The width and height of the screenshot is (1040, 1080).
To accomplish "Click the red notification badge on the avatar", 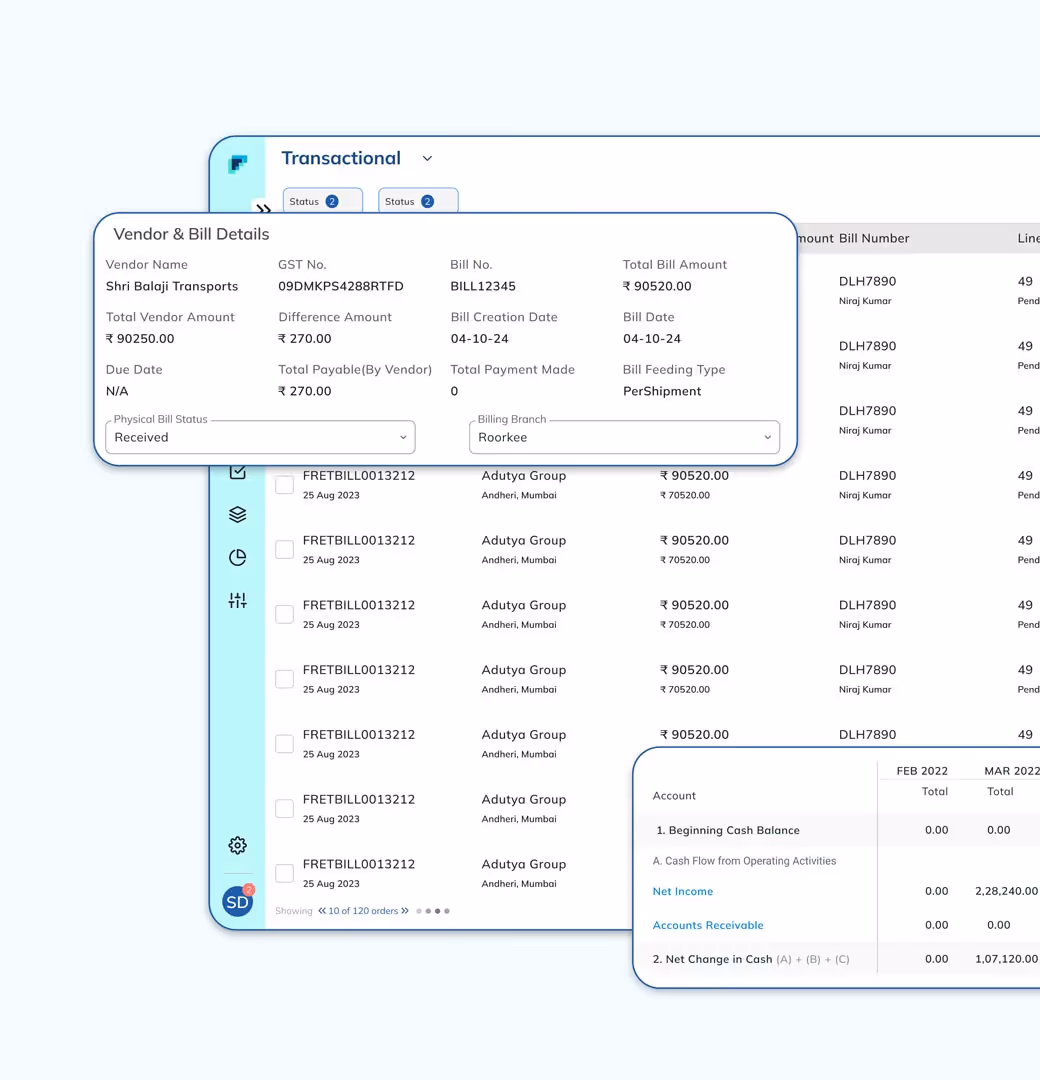I will 249,889.
